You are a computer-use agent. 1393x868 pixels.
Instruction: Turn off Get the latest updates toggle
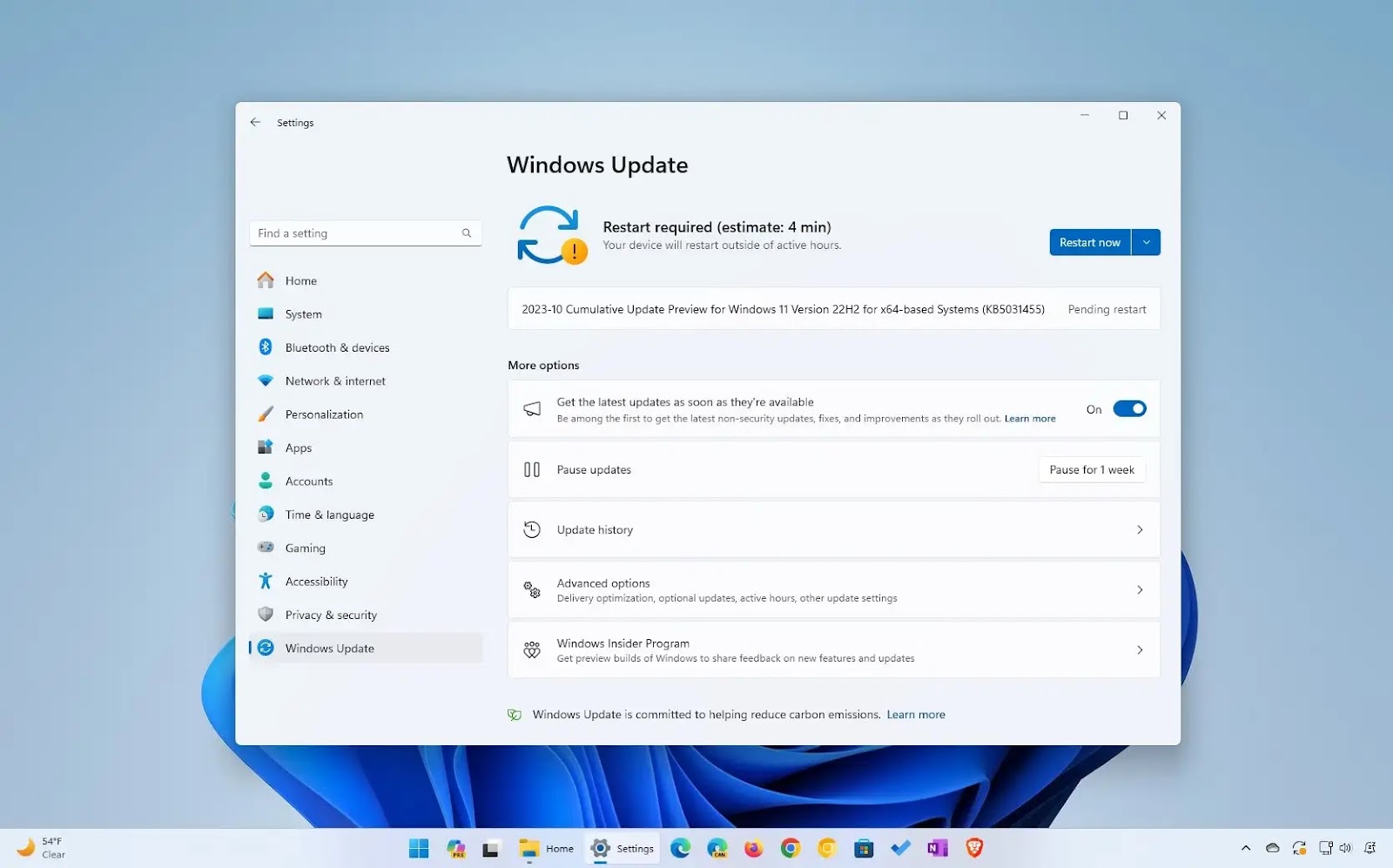(1129, 409)
